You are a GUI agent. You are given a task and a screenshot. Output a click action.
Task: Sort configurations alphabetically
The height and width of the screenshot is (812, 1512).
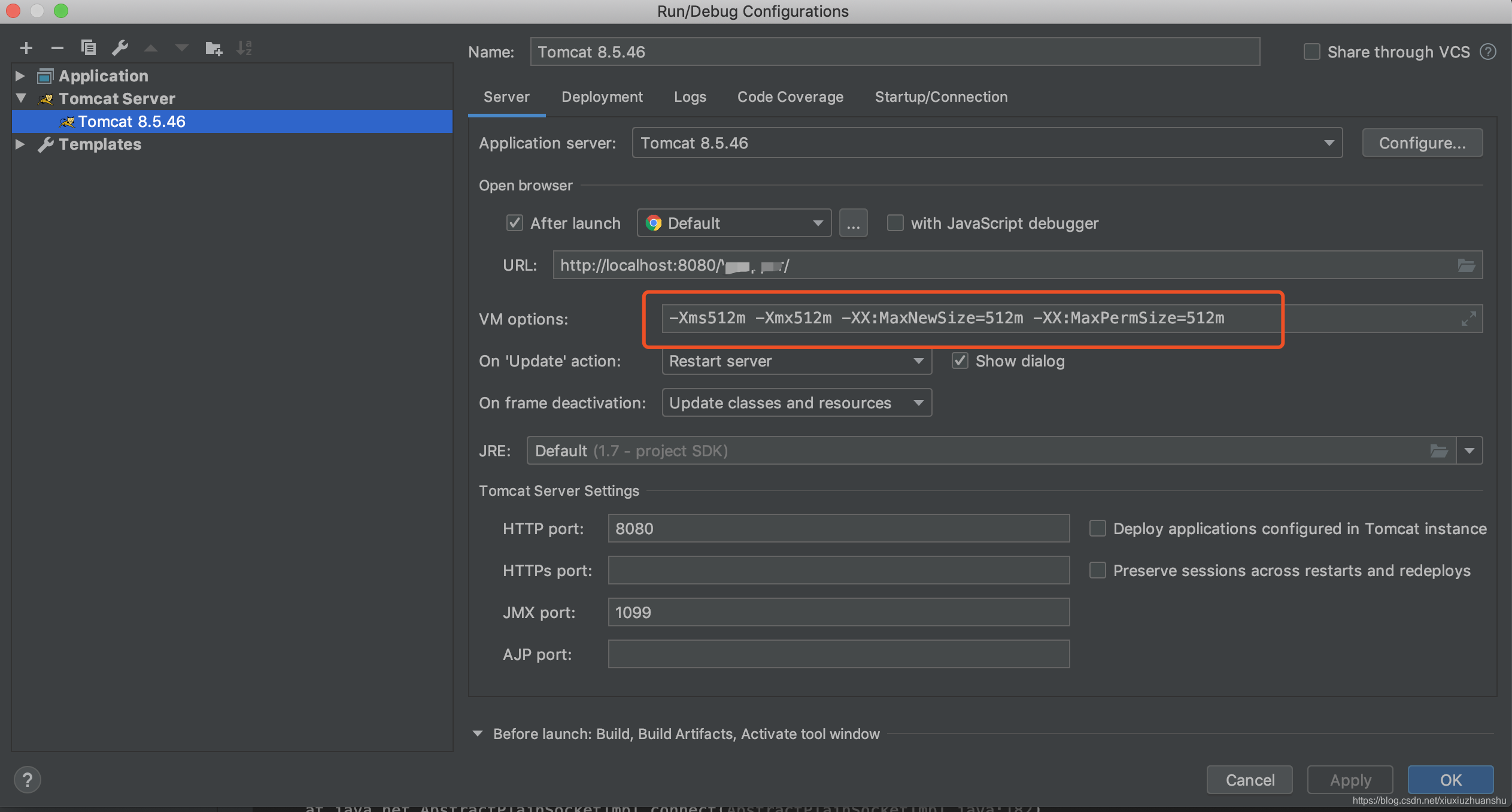[x=244, y=48]
